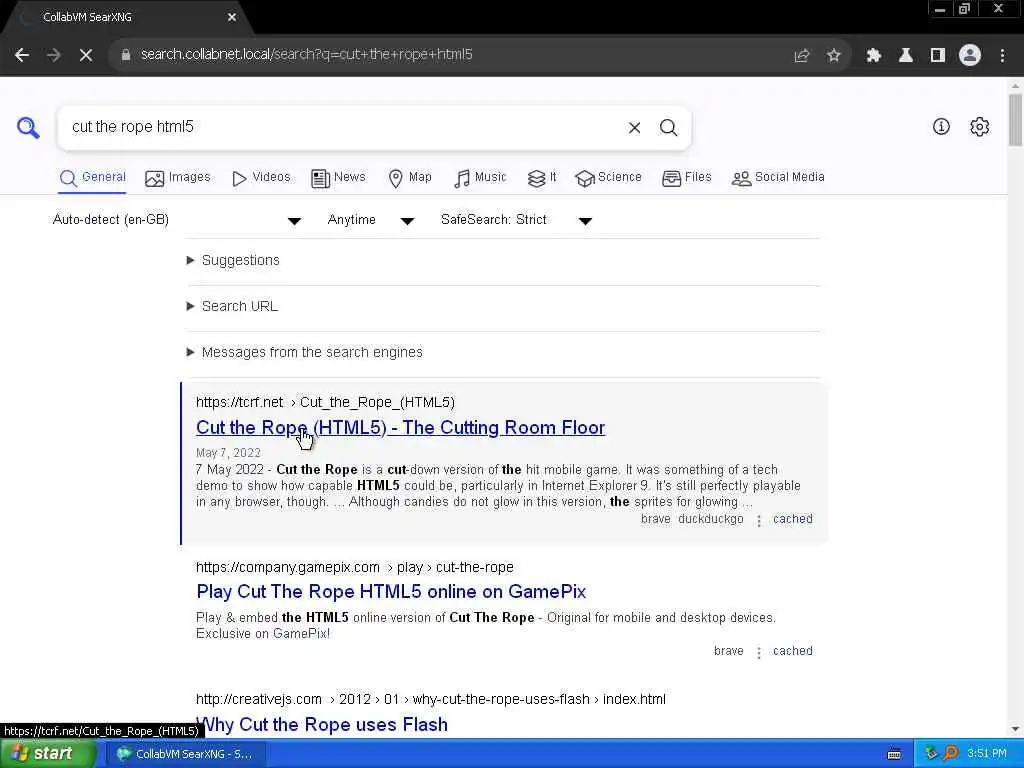Switch to the News search tab
1024x768 pixels.
point(338,178)
